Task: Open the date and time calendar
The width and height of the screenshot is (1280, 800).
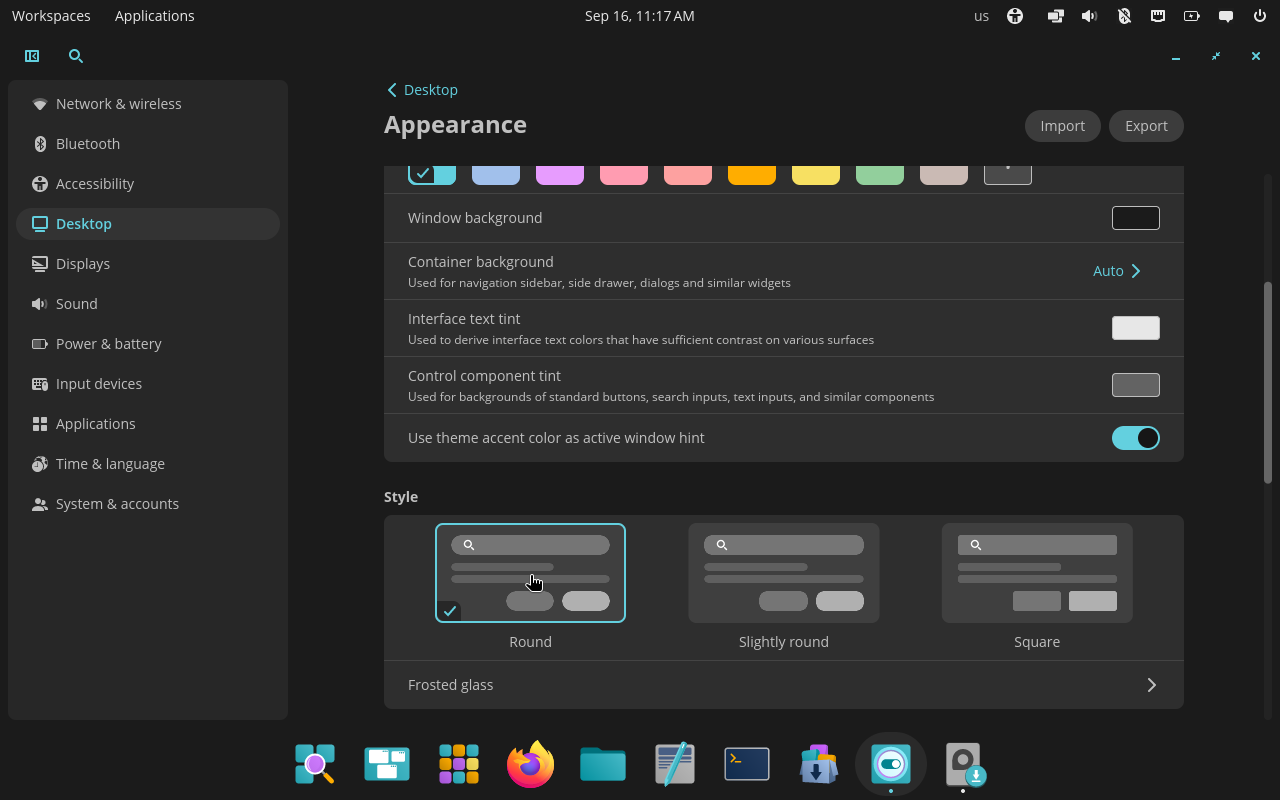Action: click(640, 16)
